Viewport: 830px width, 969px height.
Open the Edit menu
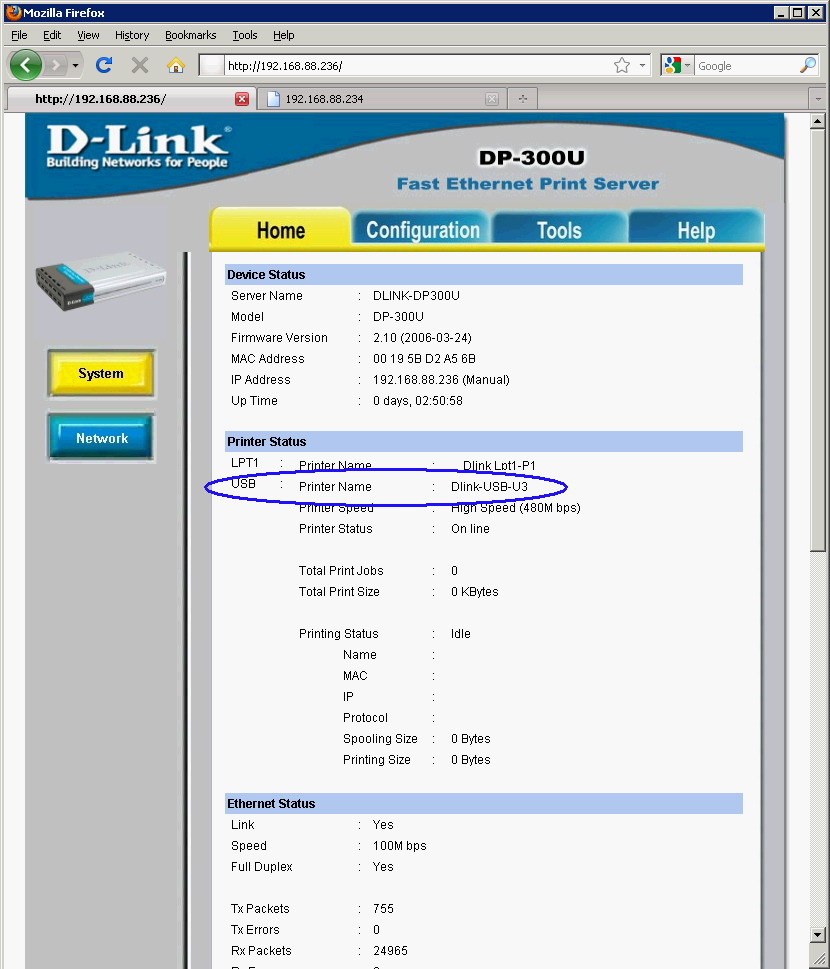[52, 35]
